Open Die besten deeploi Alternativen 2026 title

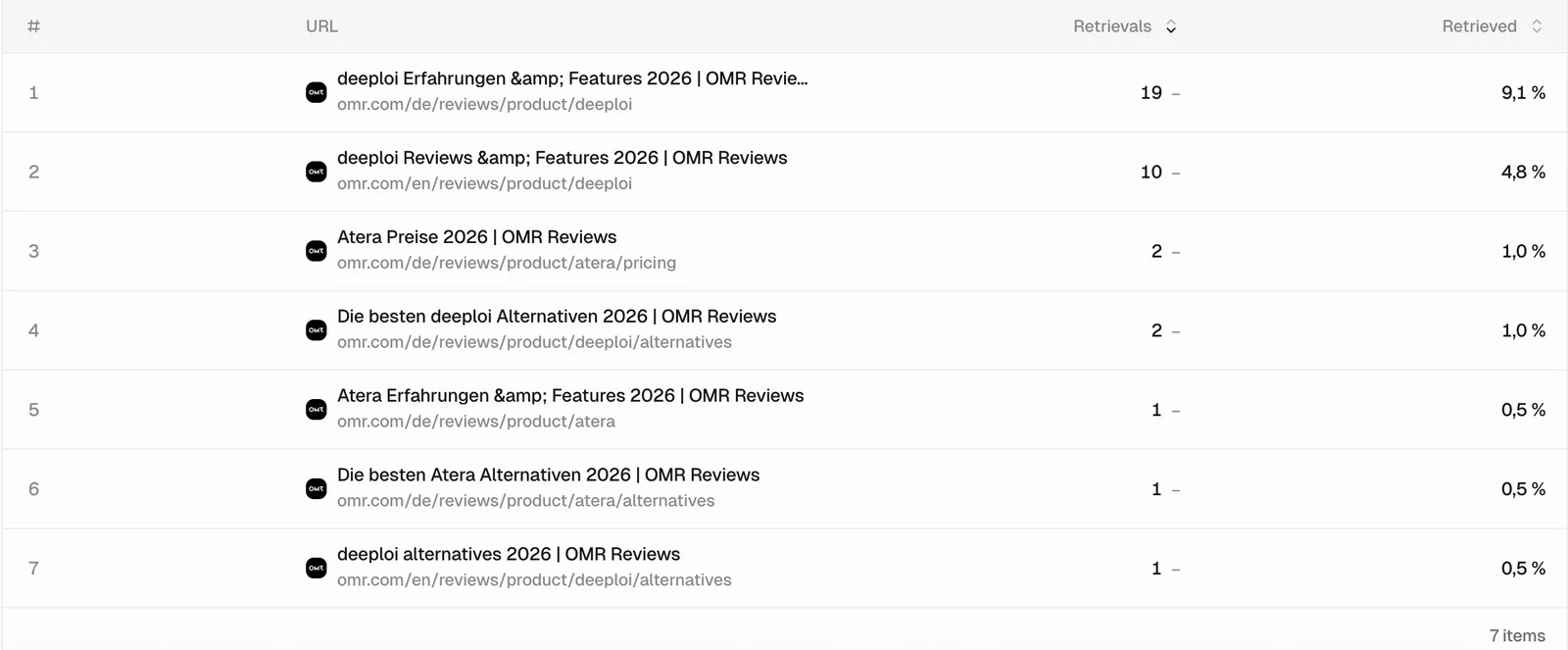tap(557, 317)
